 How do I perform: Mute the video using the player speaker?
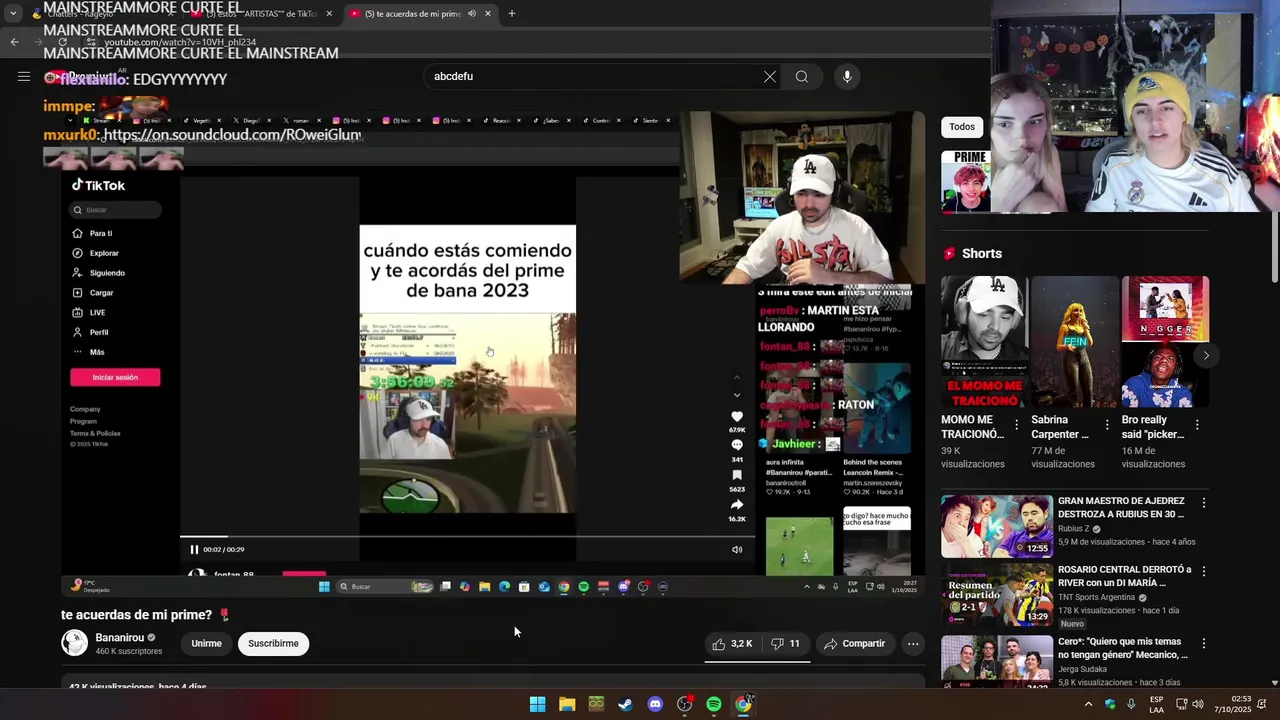point(737,549)
